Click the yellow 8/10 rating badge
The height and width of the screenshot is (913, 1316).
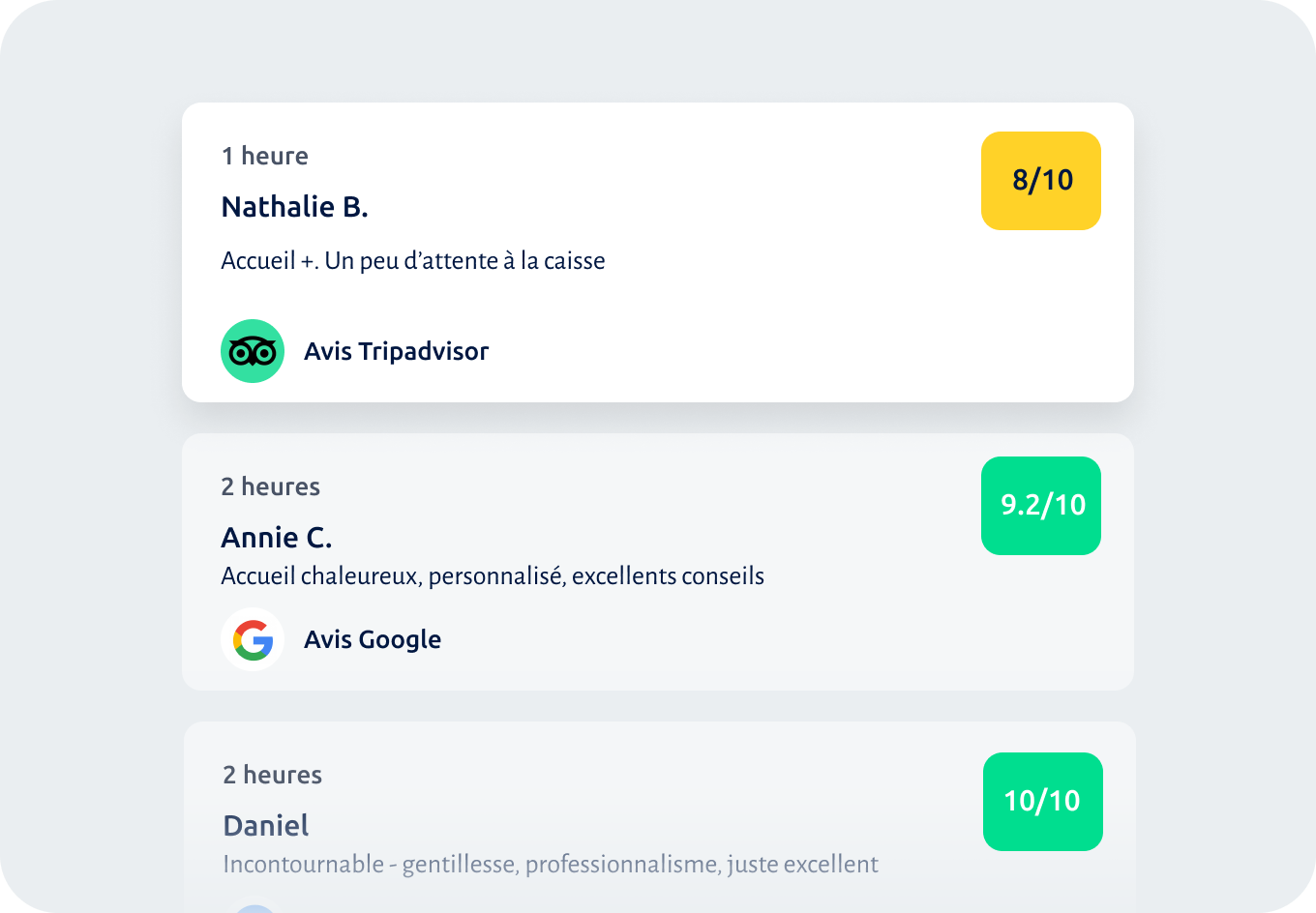[x=1041, y=181]
